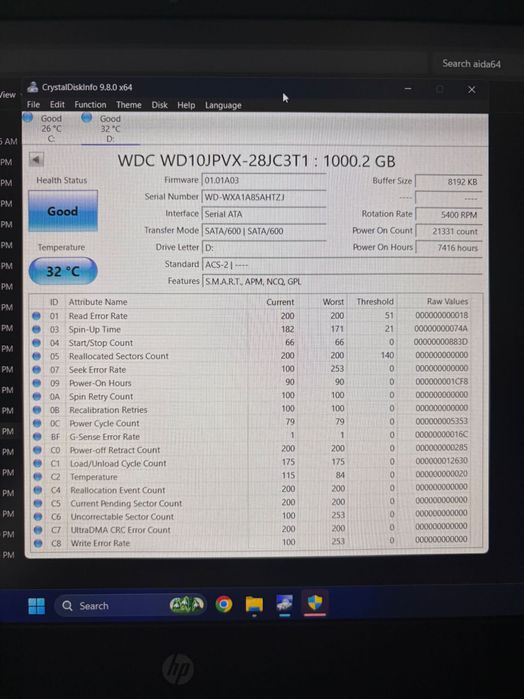Open File Explorer from the taskbar

[x=254, y=604]
